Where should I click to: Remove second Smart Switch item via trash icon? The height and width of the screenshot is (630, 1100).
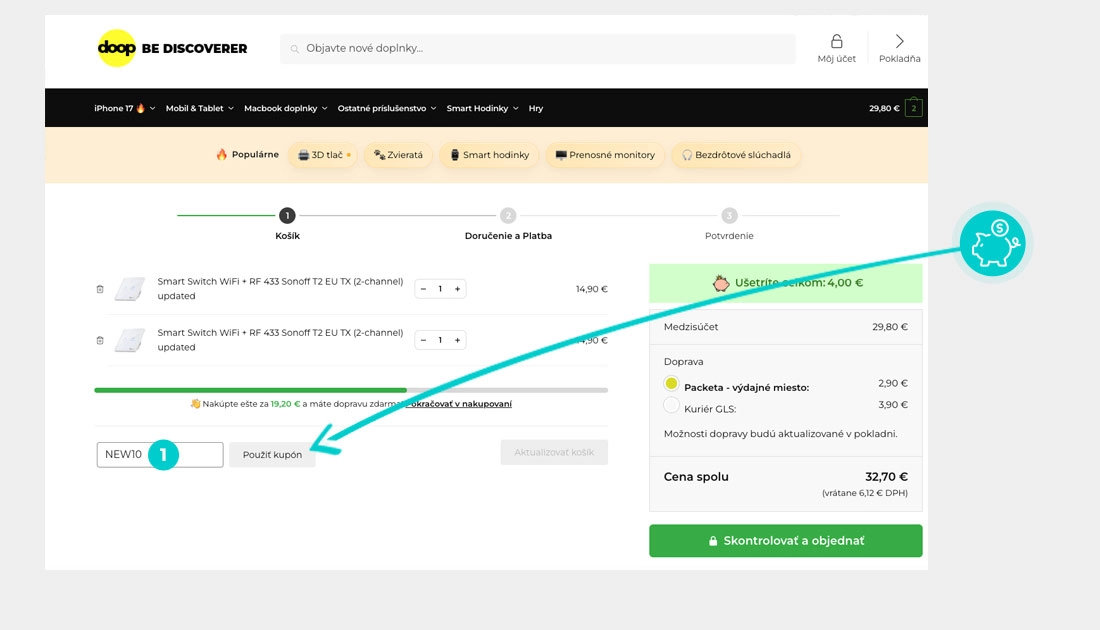(x=100, y=340)
